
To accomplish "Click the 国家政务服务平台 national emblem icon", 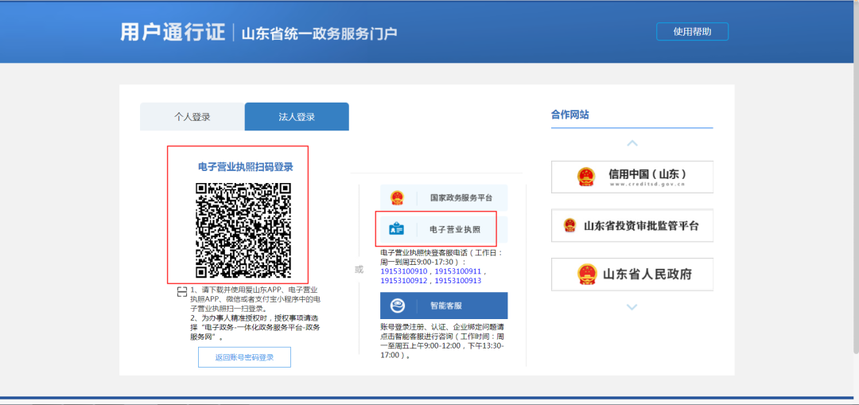I will tap(397, 198).
